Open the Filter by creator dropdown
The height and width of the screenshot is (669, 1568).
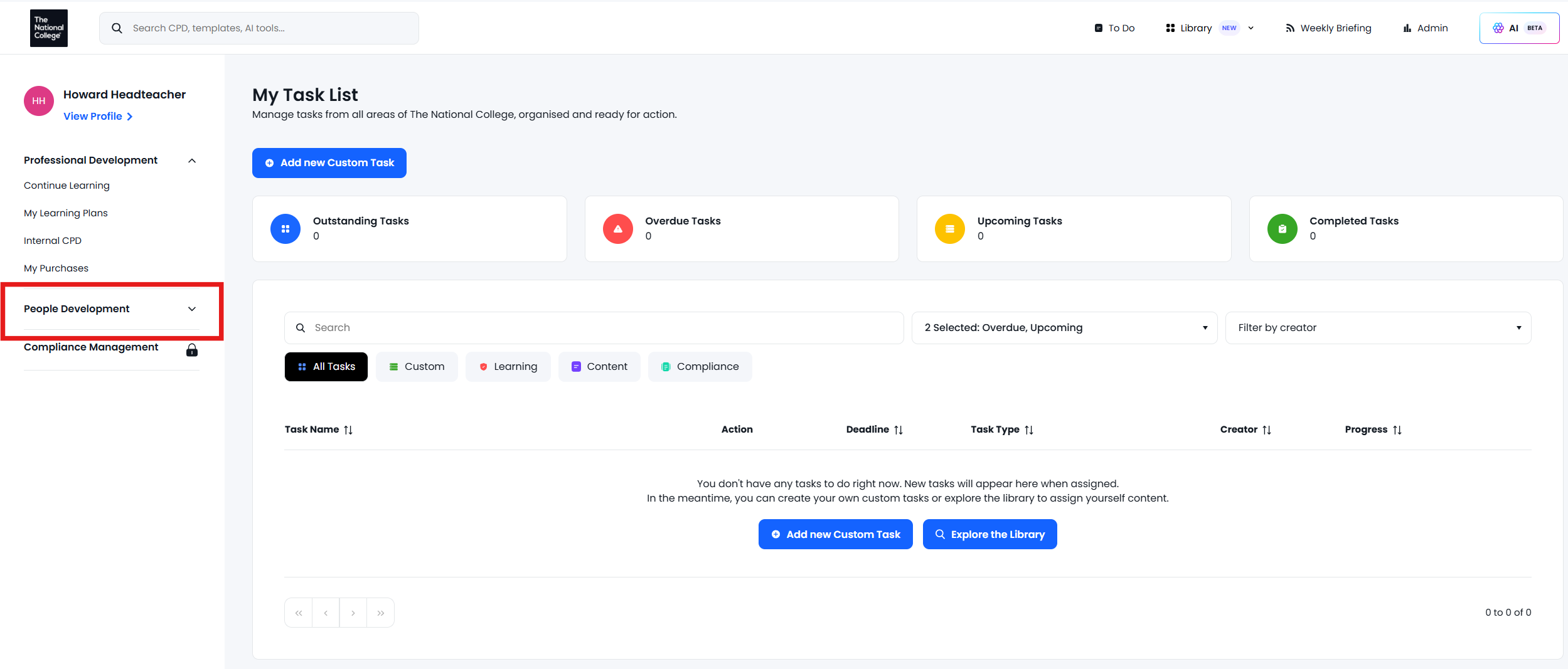(x=1377, y=328)
